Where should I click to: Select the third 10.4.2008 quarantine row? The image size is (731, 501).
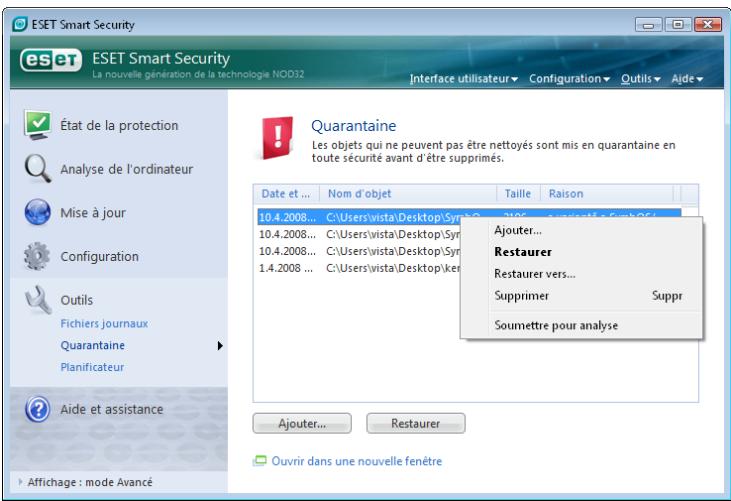(359, 251)
